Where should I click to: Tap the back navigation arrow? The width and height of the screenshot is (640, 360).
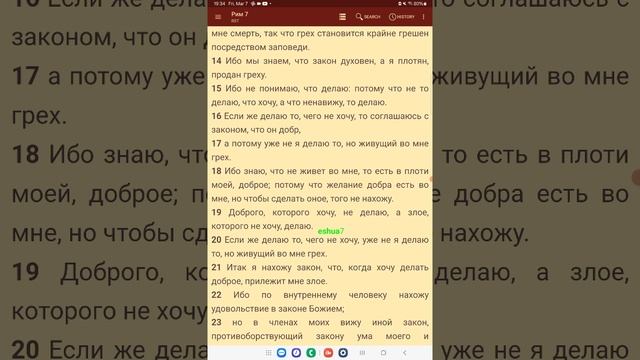coord(404,353)
